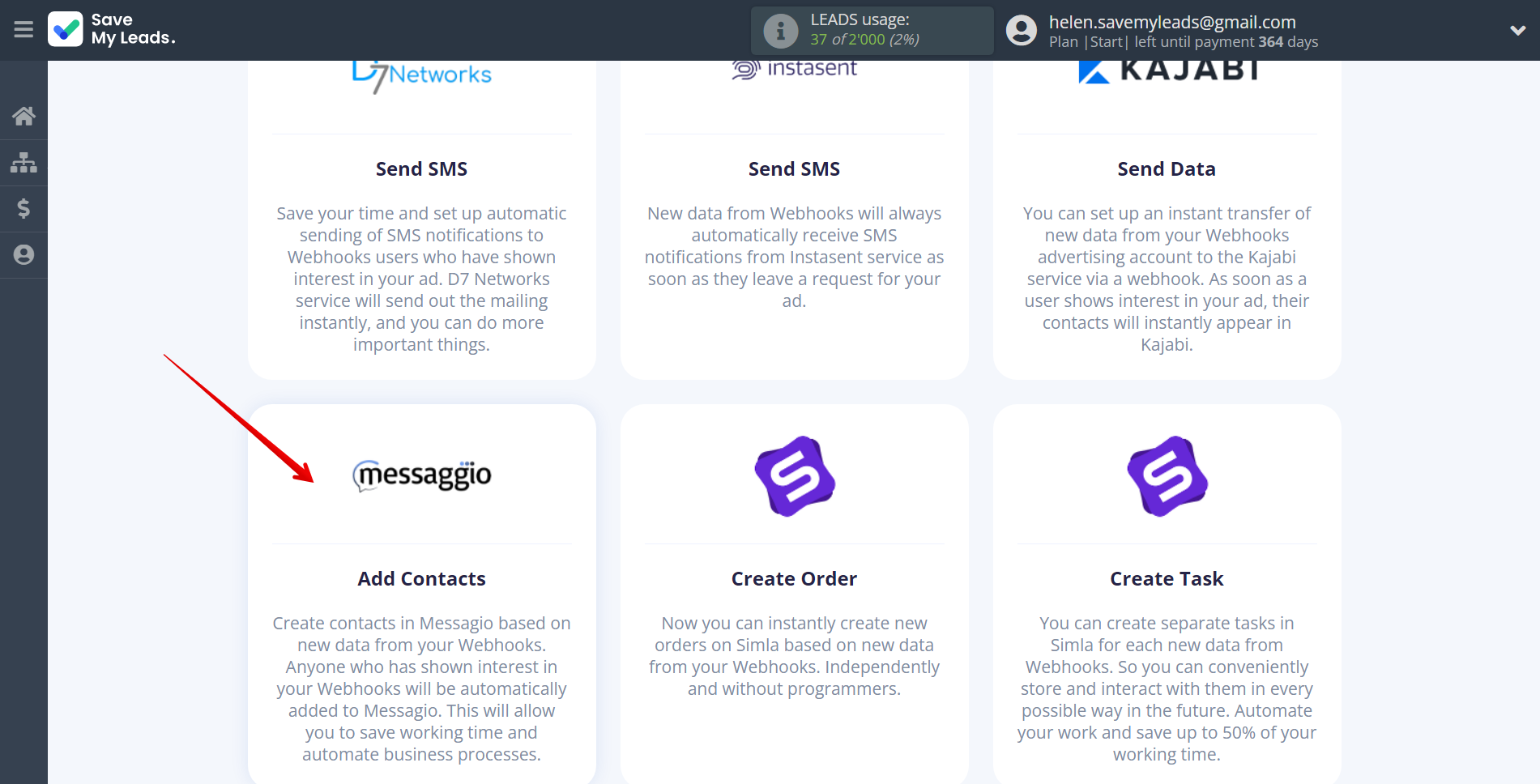Click the 'You can set up an instant transfer' description
The height and width of the screenshot is (784, 1540).
click(1167, 279)
